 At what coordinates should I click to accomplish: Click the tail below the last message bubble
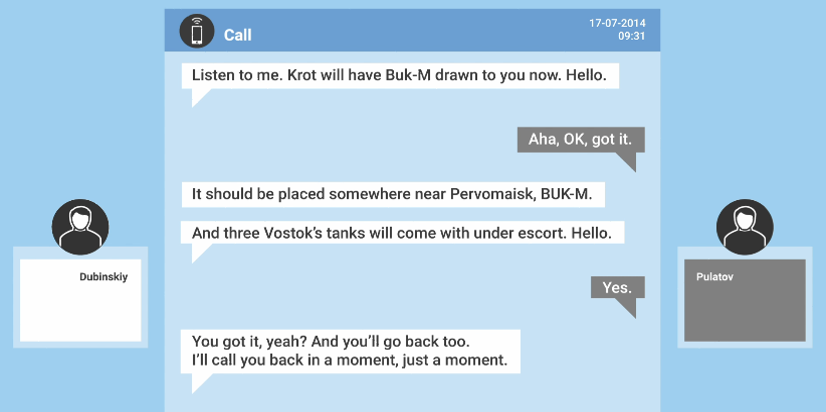pyautogui.click(x=198, y=381)
